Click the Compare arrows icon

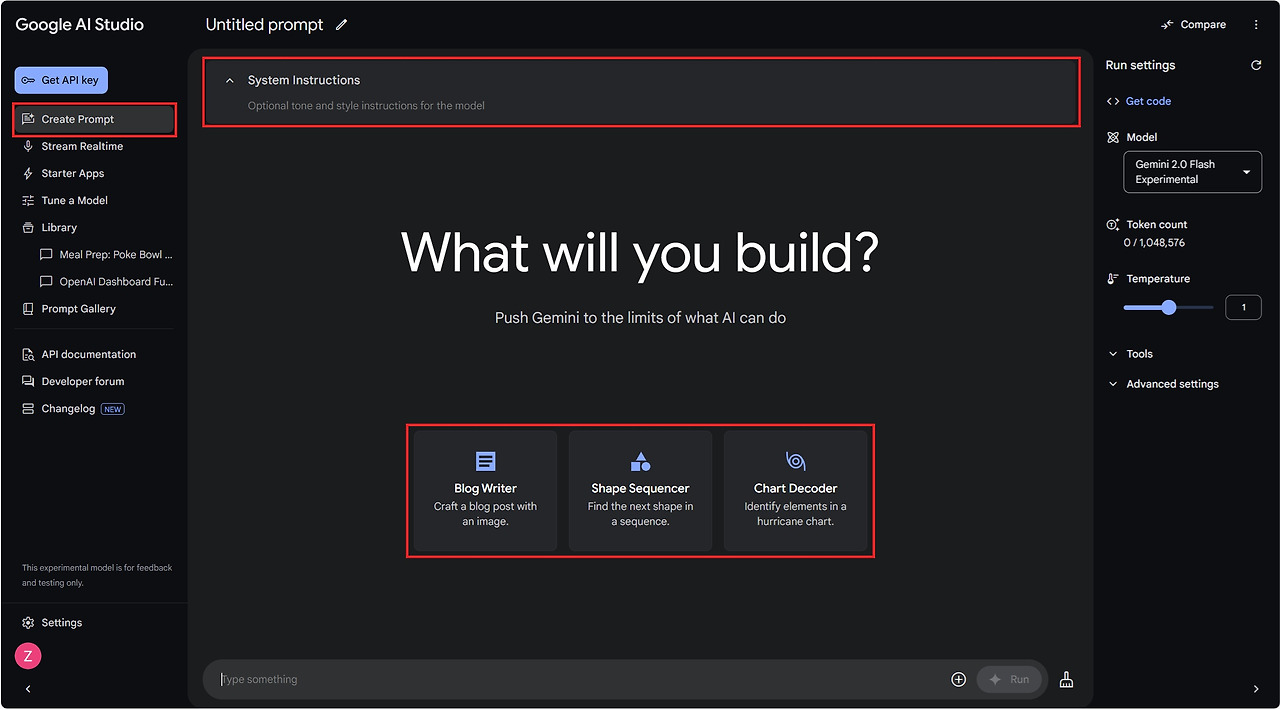1167,25
